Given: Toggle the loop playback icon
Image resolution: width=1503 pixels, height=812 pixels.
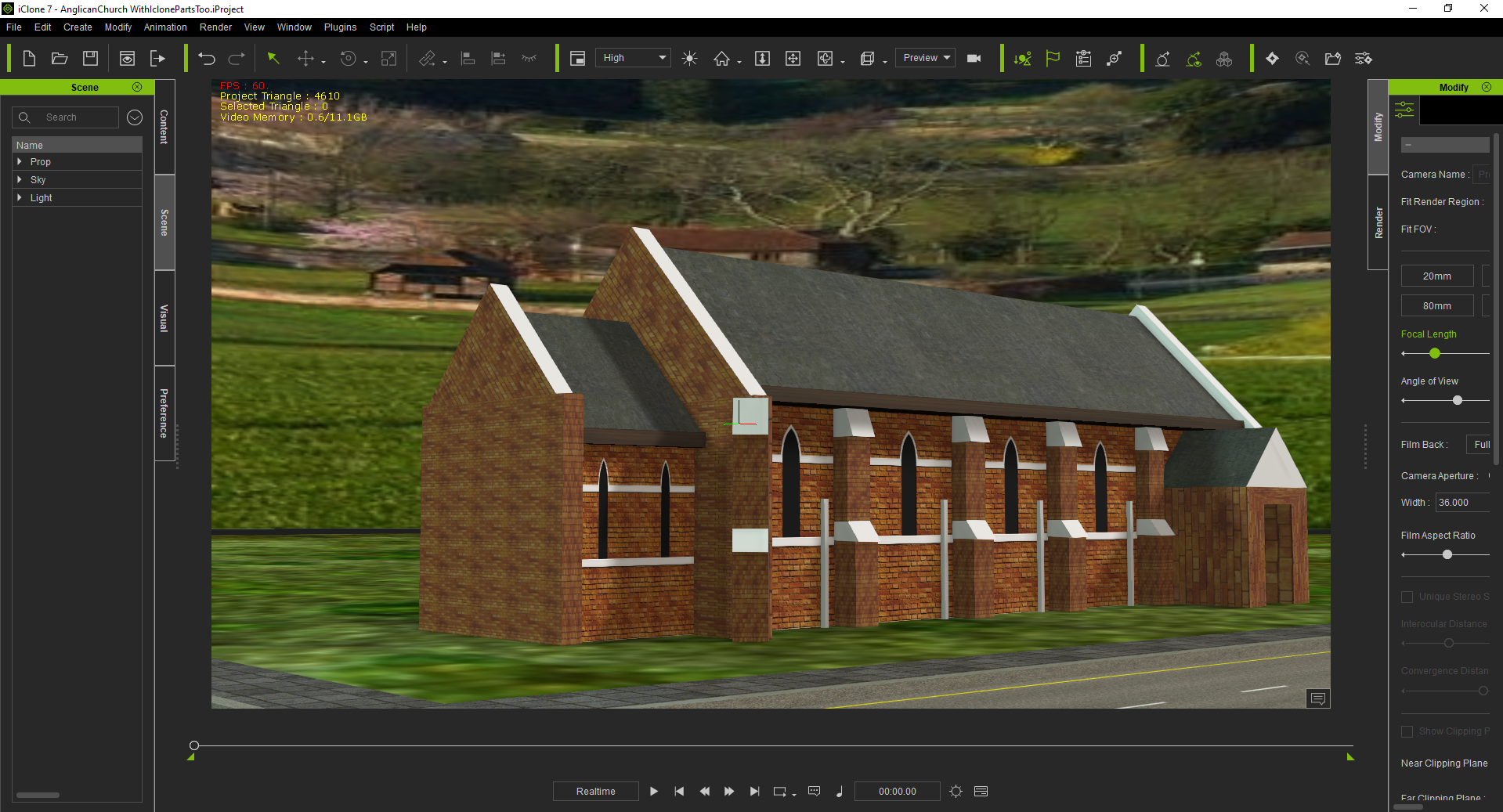Looking at the screenshot, I should [x=780, y=791].
